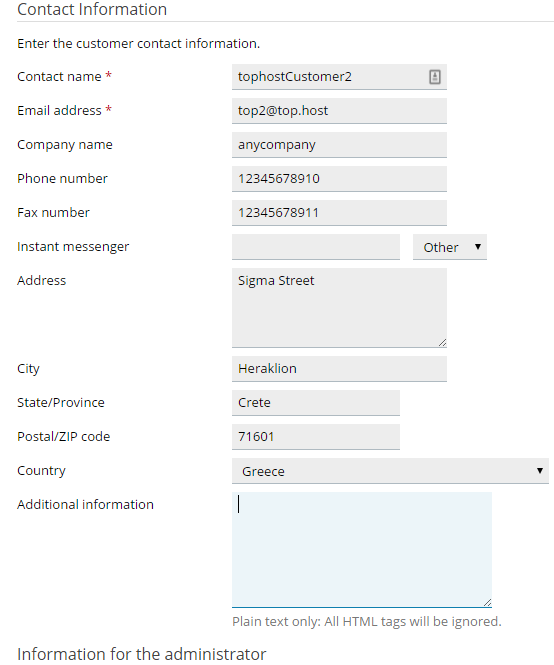Image resolution: width=554 pixels, height=665 pixels.
Task: Click the contact card icon in Contact name field
Action: pyautogui.click(x=434, y=77)
